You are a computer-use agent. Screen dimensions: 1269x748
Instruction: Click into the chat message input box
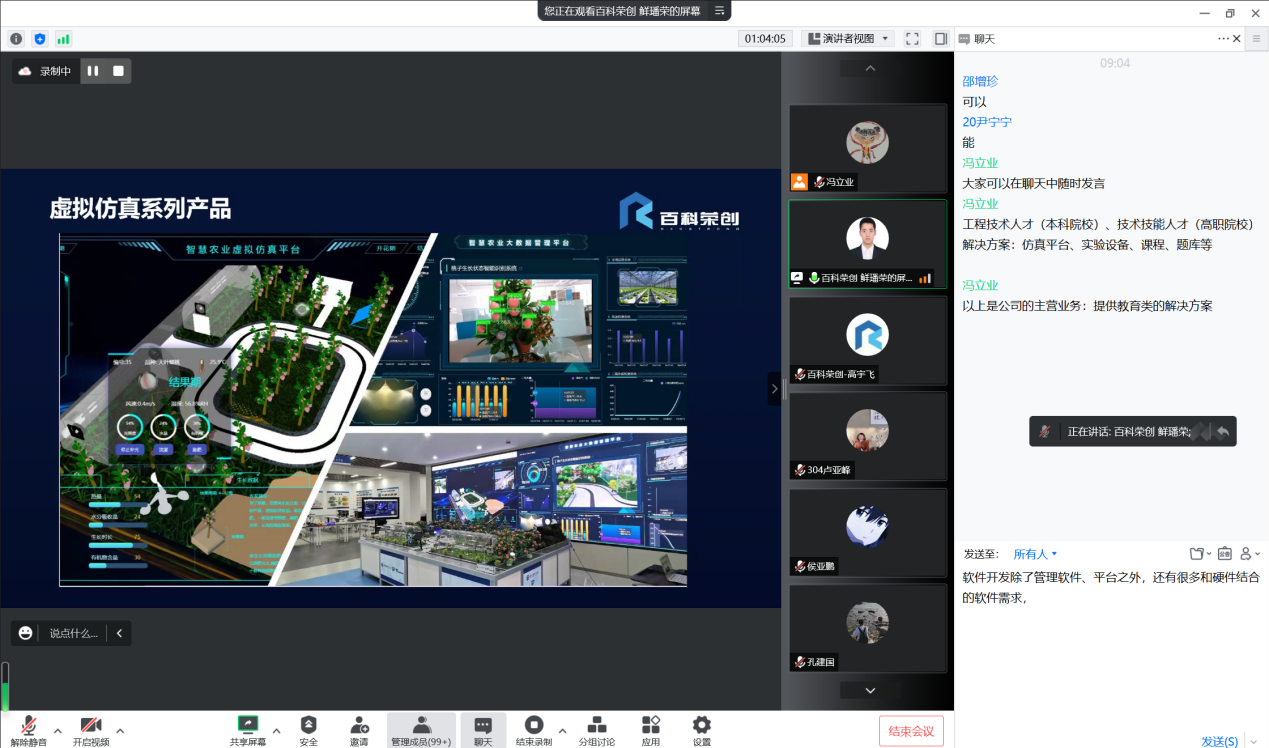point(1110,650)
